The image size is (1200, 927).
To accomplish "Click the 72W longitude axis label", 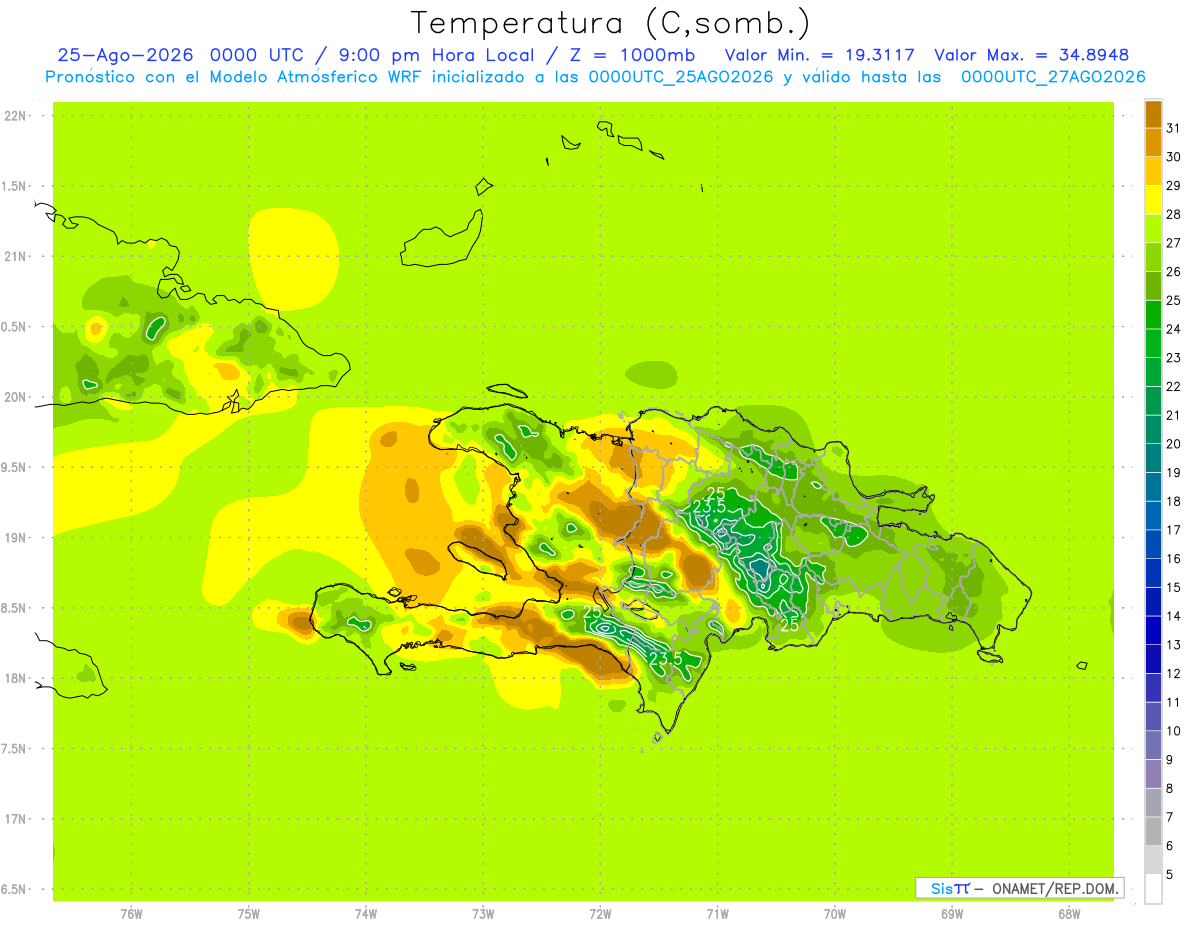I will (x=600, y=914).
